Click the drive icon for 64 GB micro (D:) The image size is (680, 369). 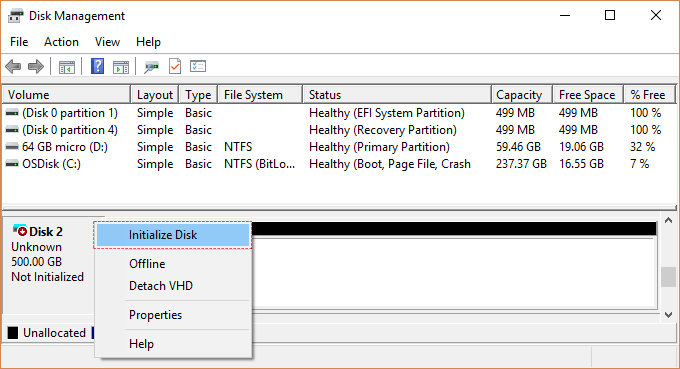click(12, 147)
